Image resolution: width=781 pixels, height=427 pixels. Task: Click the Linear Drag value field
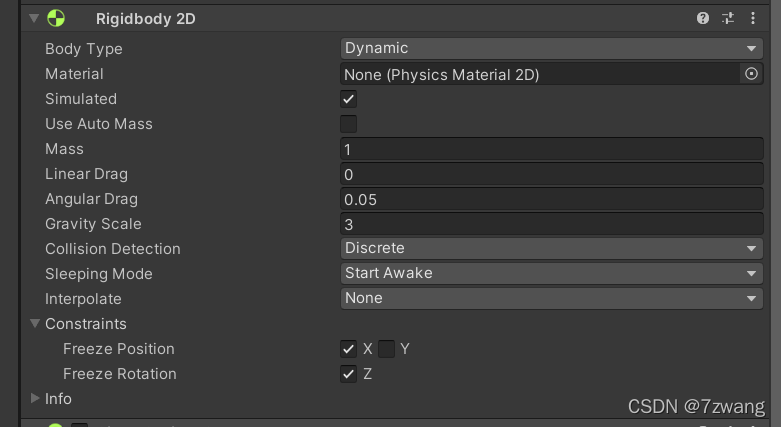click(x=552, y=174)
